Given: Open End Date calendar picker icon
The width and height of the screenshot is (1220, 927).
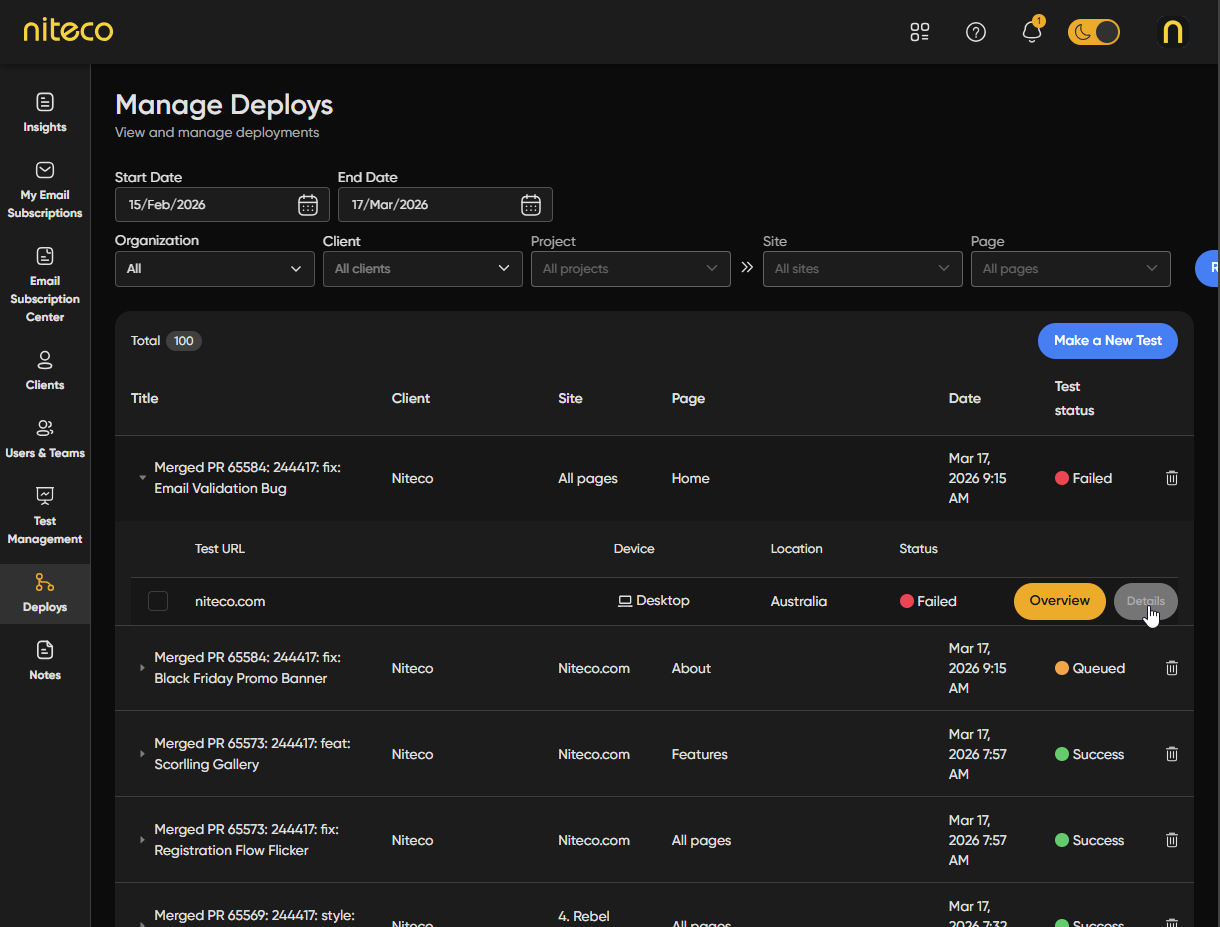Looking at the screenshot, I should 531,205.
